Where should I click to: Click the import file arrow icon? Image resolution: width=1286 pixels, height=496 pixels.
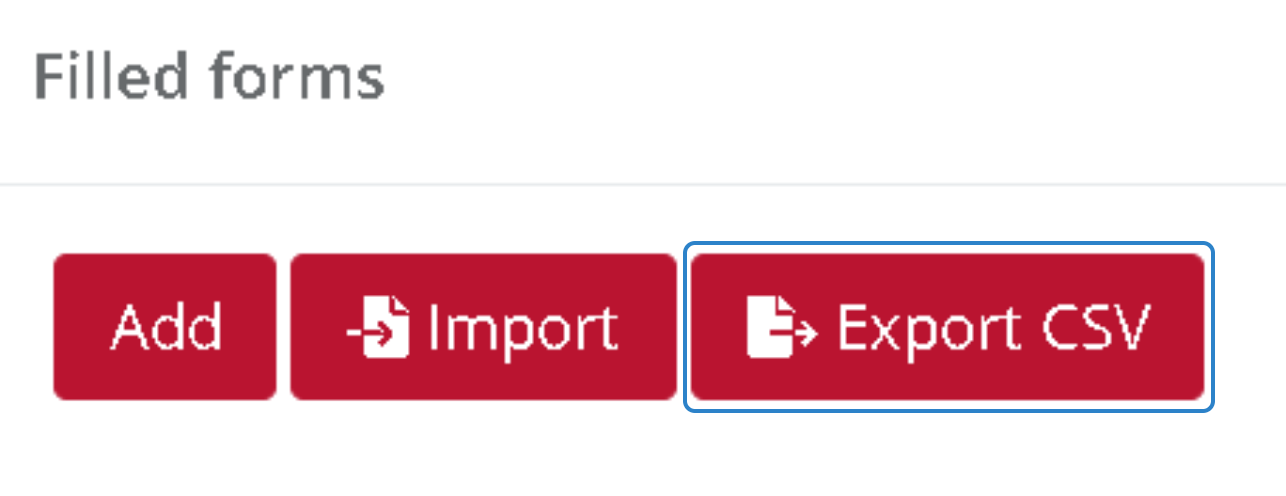click(x=378, y=327)
